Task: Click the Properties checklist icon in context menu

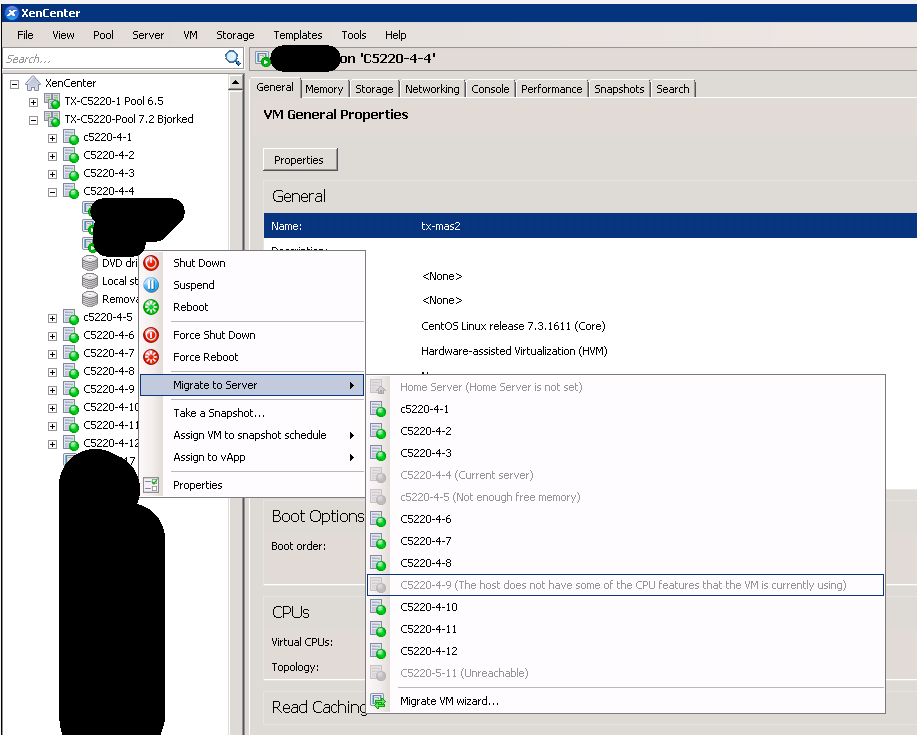Action: click(x=151, y=485)
